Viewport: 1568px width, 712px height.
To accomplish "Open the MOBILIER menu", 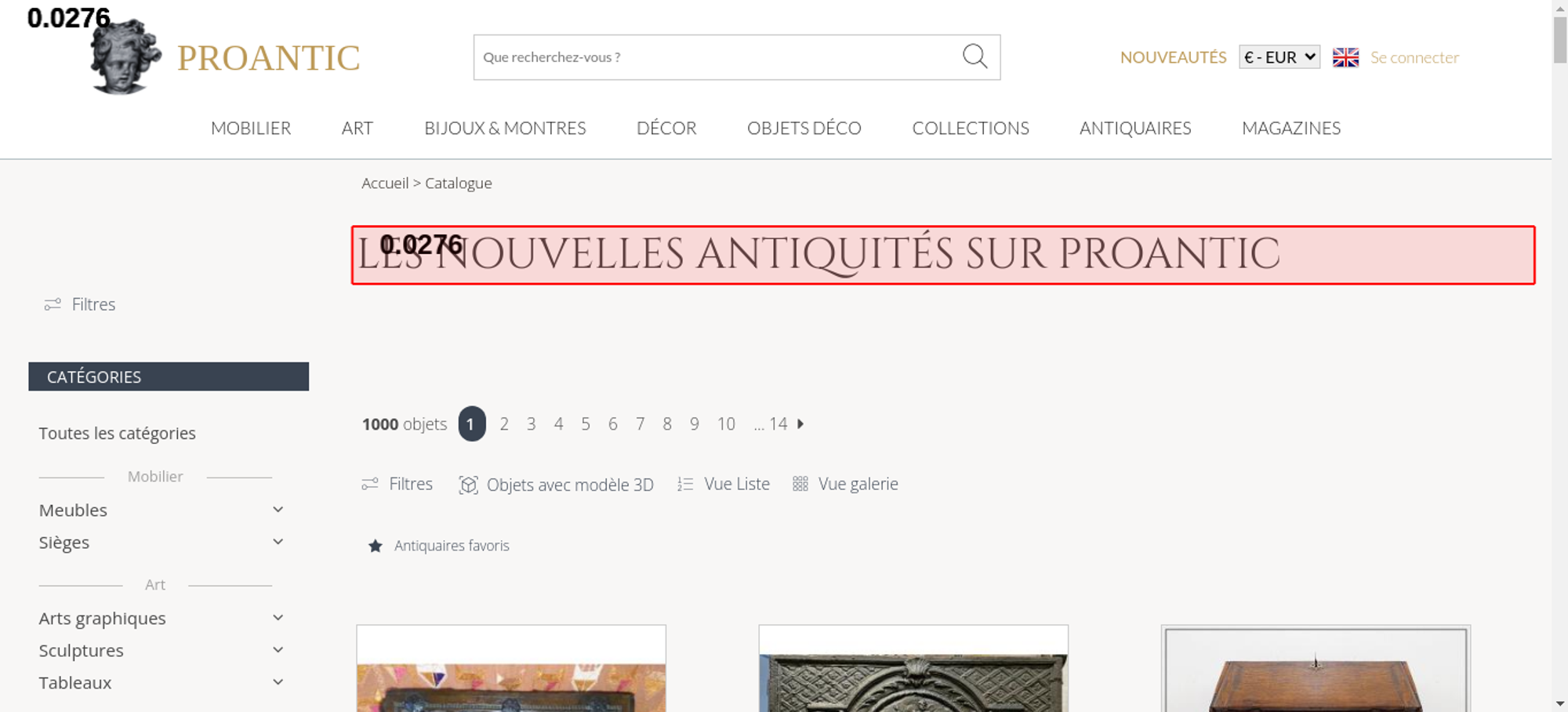I will coord(251,128).
